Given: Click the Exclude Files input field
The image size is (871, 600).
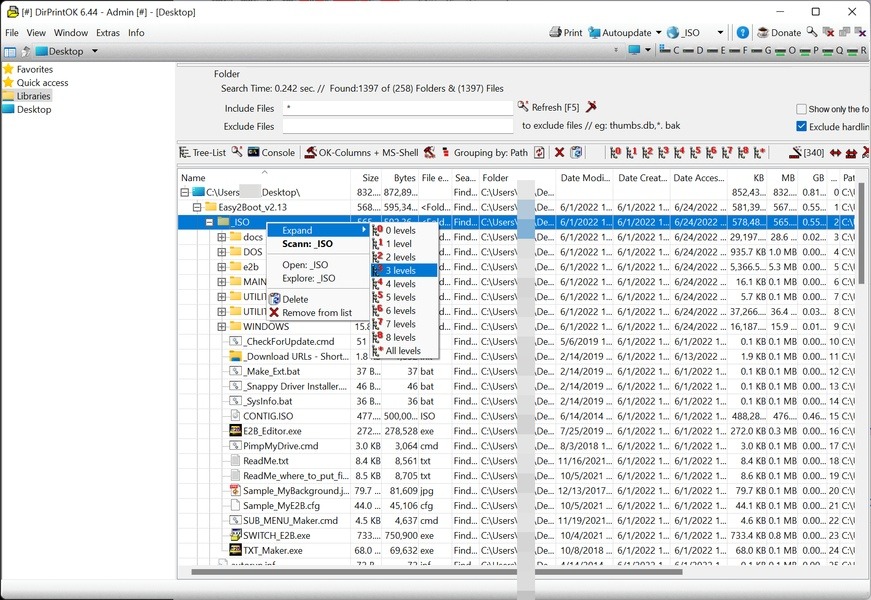Looking at the screenshot, I should coord(398,127).
